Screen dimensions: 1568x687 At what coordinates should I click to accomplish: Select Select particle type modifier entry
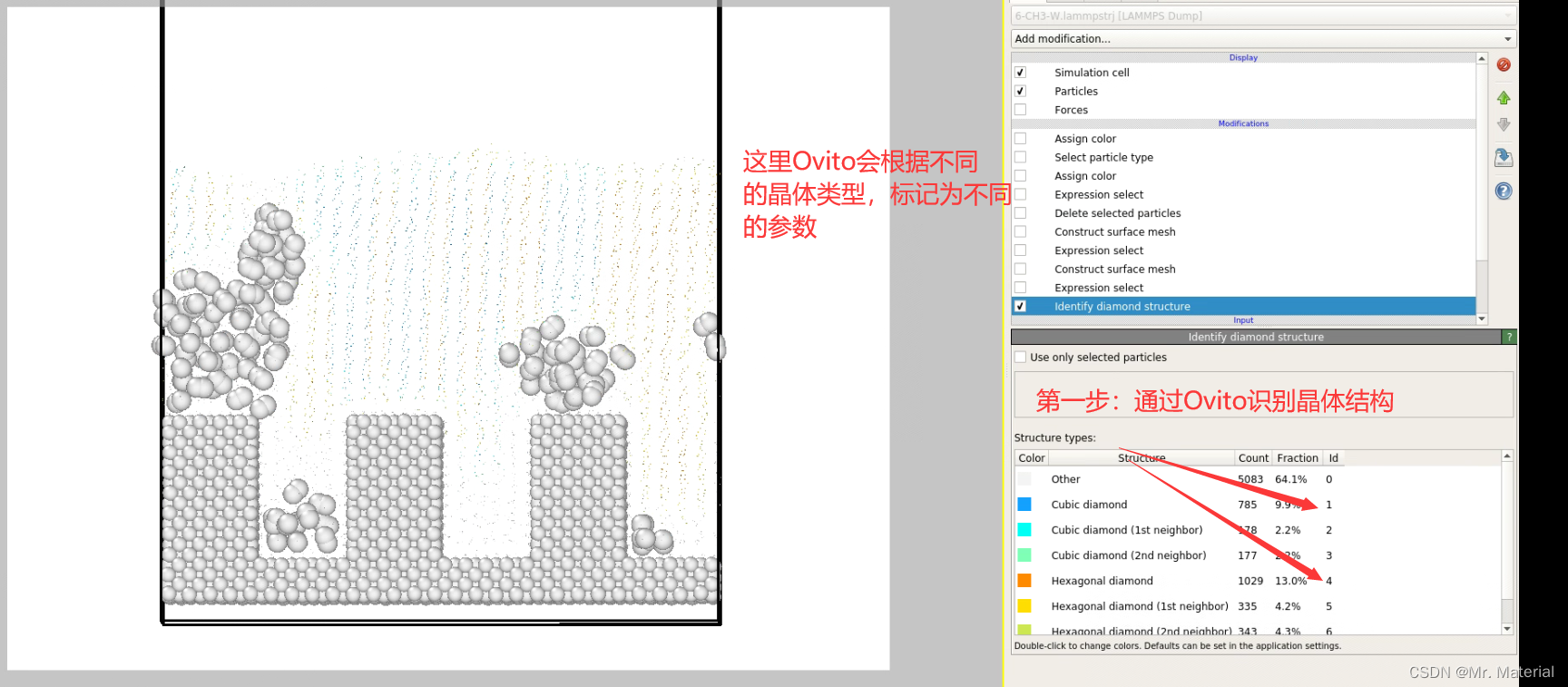1103,157
